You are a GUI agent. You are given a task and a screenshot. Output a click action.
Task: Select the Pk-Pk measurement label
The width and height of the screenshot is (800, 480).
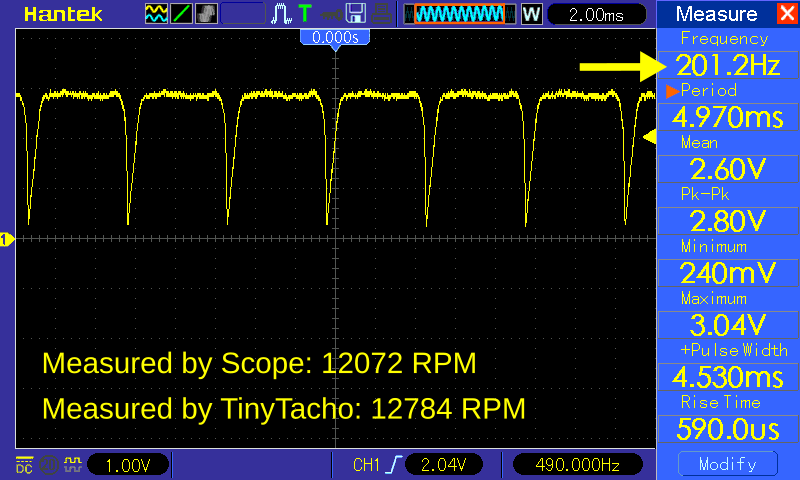[705, 194]
